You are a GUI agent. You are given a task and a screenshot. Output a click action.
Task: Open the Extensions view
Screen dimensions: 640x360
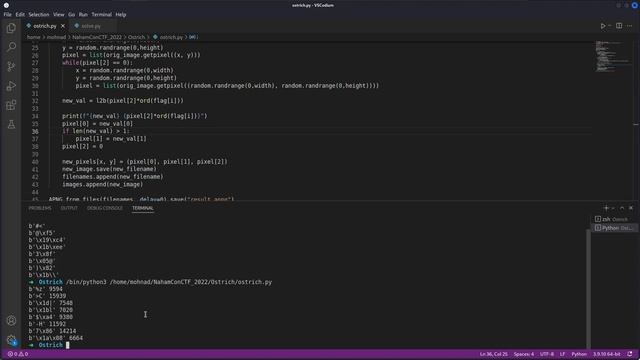pyautogui.click(x=11, y=105)
